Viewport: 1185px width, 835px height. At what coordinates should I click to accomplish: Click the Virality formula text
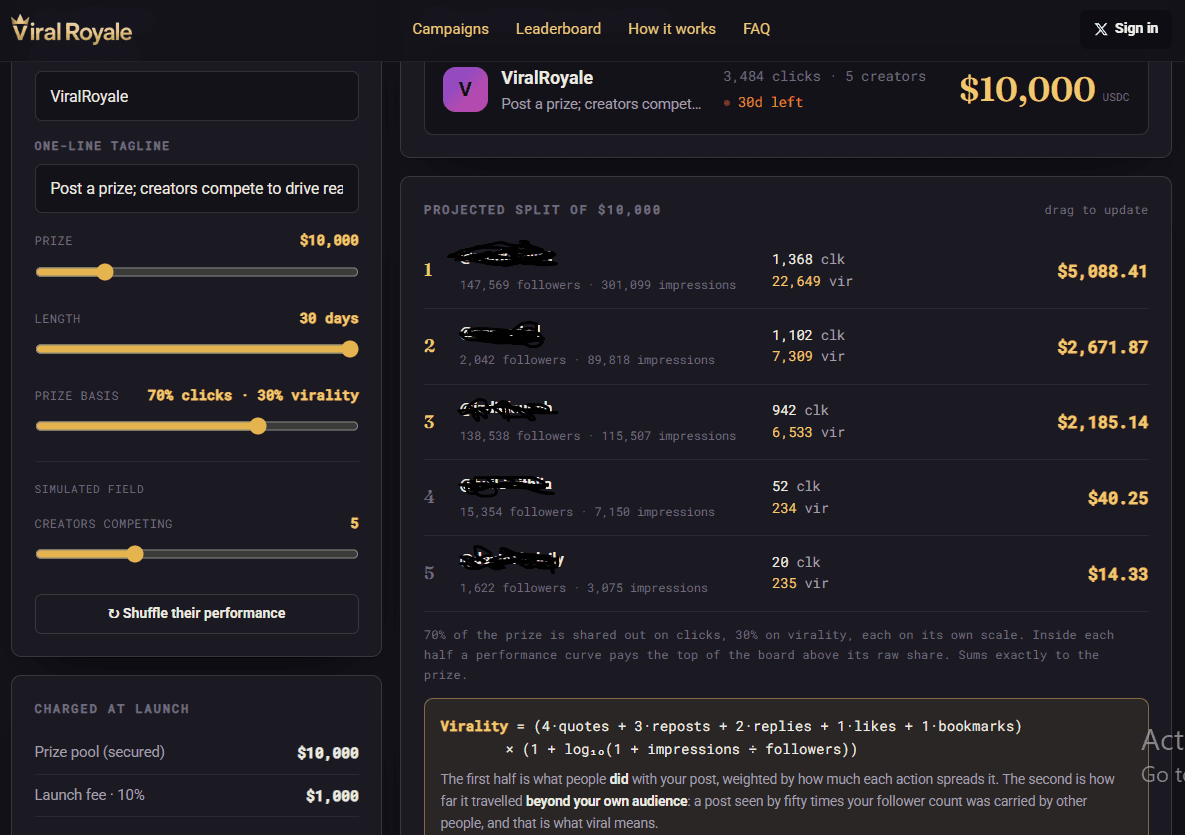pos(731,738)
